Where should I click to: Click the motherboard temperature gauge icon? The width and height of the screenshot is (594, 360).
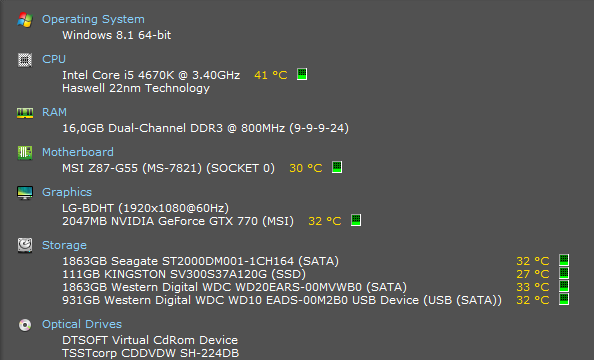click(337, 167)
